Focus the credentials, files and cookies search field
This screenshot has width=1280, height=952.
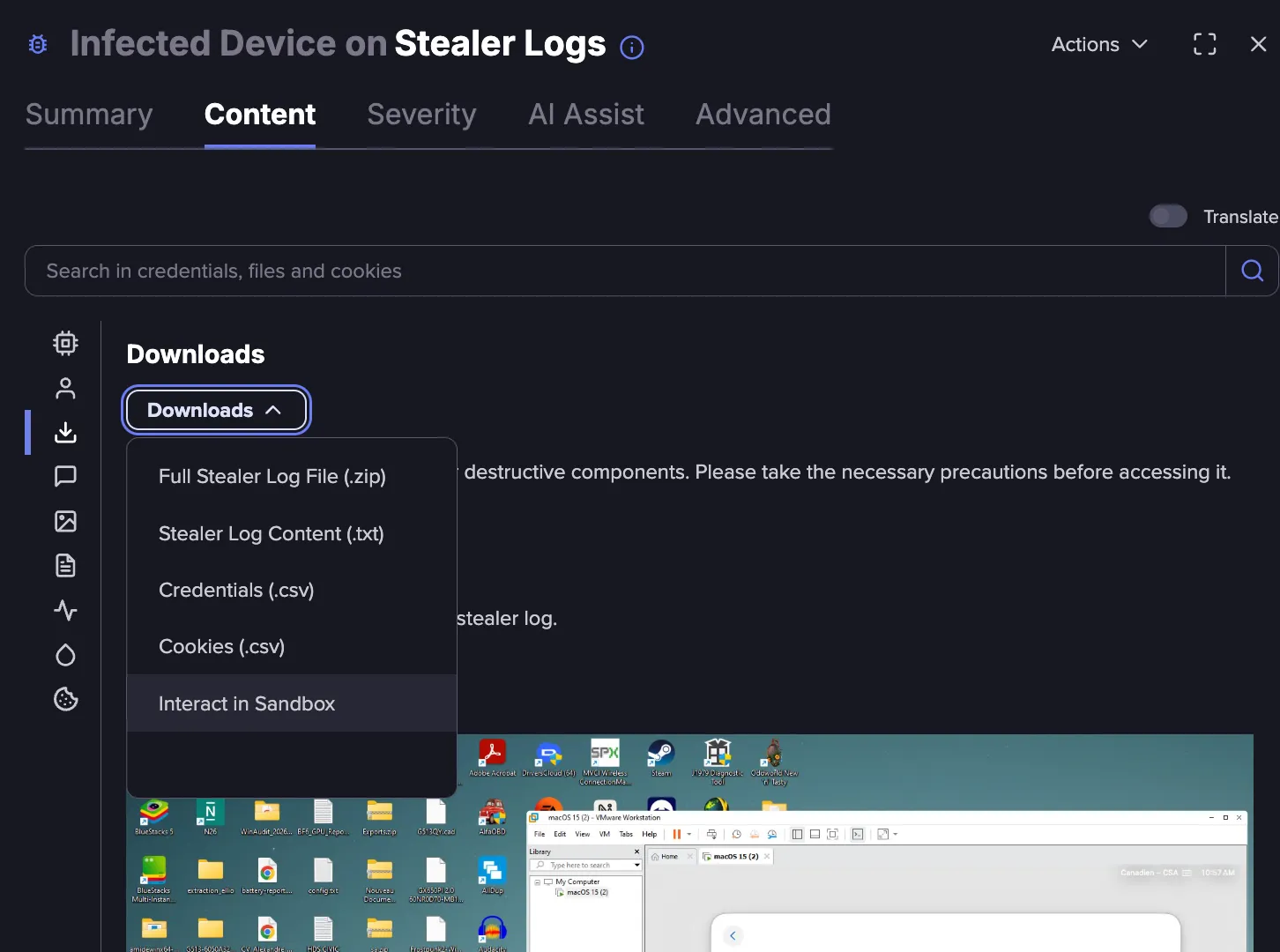point(625,271)
